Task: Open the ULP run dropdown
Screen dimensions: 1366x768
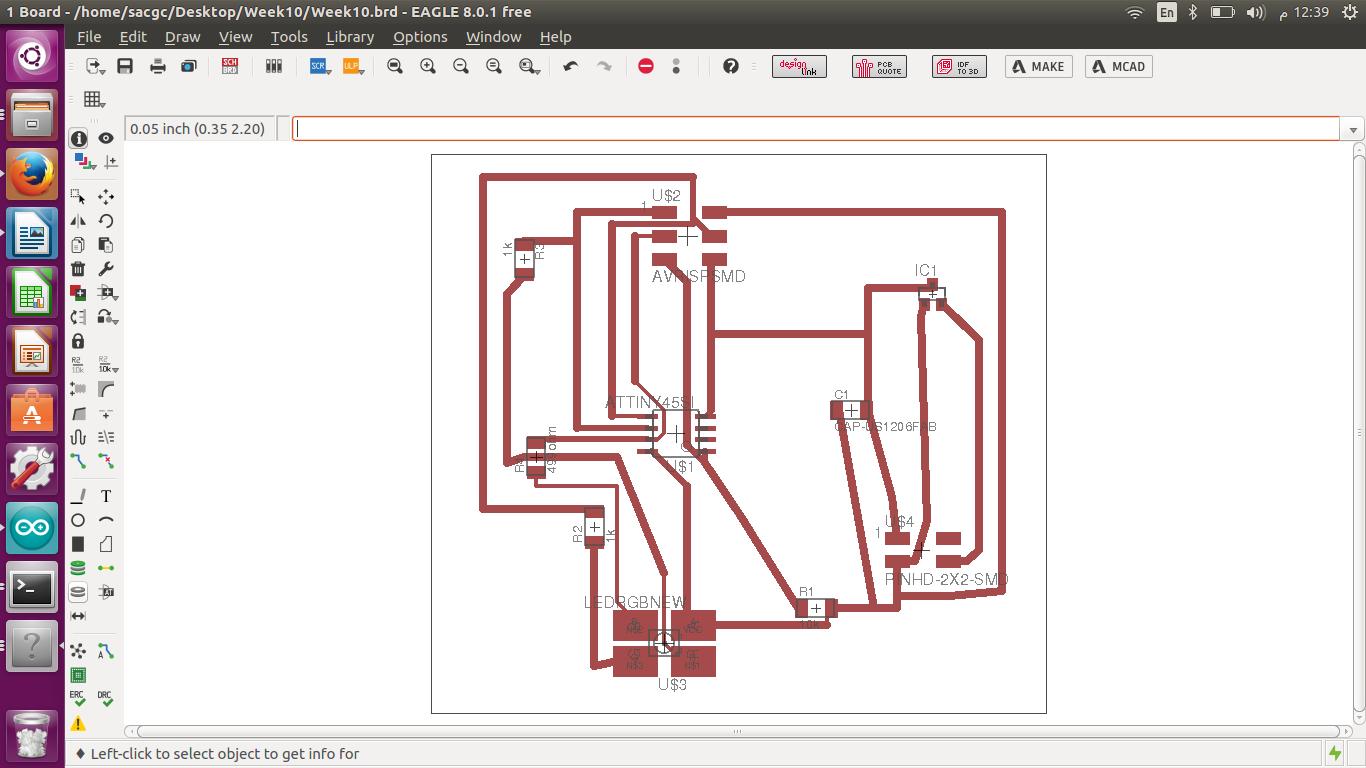Action: coord(352,66)
